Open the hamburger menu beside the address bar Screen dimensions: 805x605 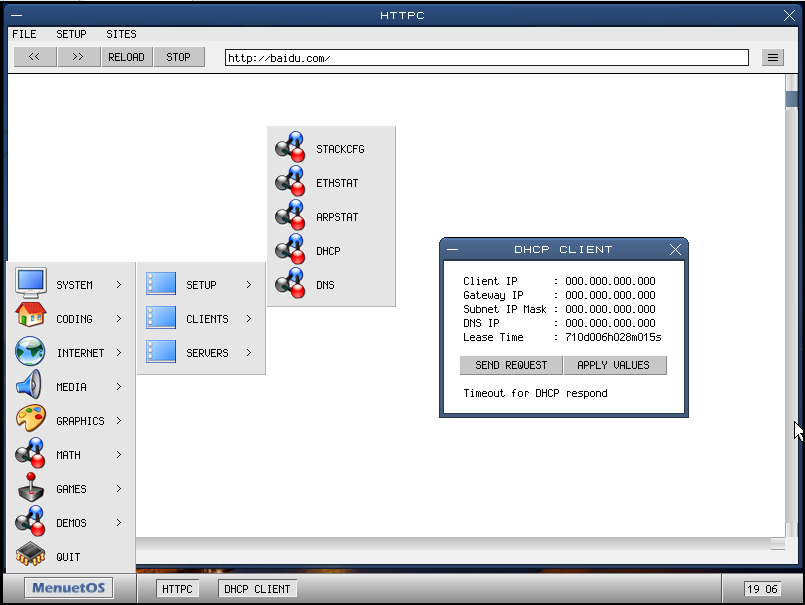click(773, 58)
